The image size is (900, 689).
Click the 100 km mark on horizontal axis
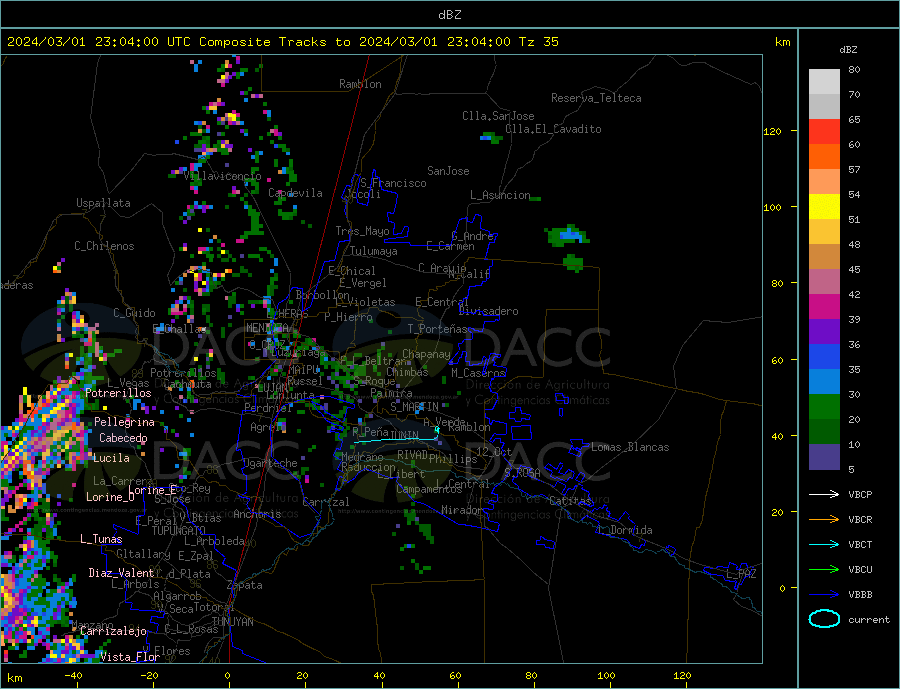tap(606, 676)
